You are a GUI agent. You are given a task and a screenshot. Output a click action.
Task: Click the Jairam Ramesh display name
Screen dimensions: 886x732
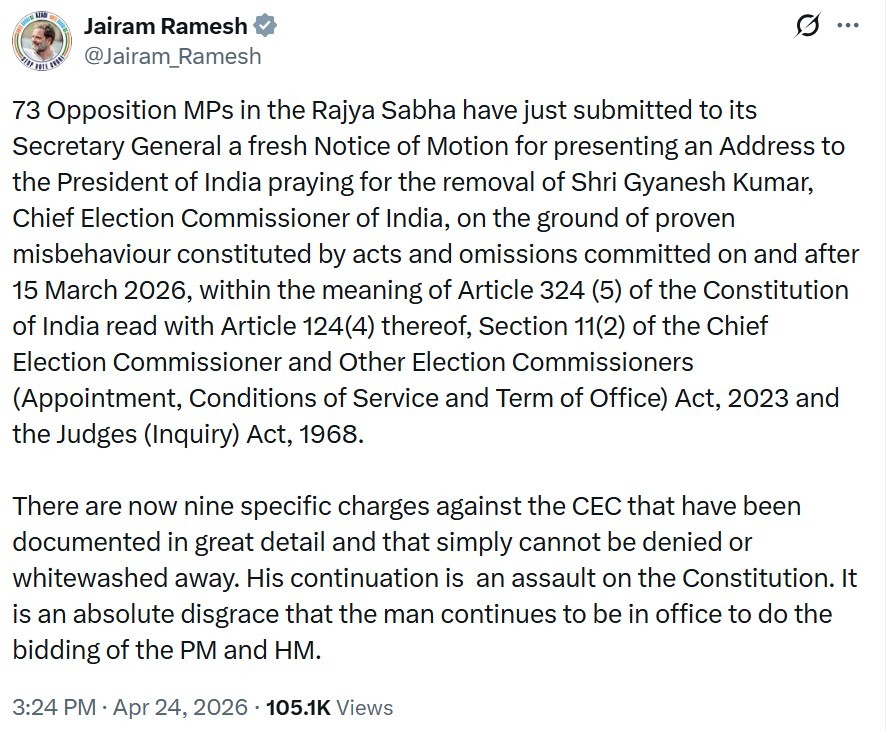[164, 26]
